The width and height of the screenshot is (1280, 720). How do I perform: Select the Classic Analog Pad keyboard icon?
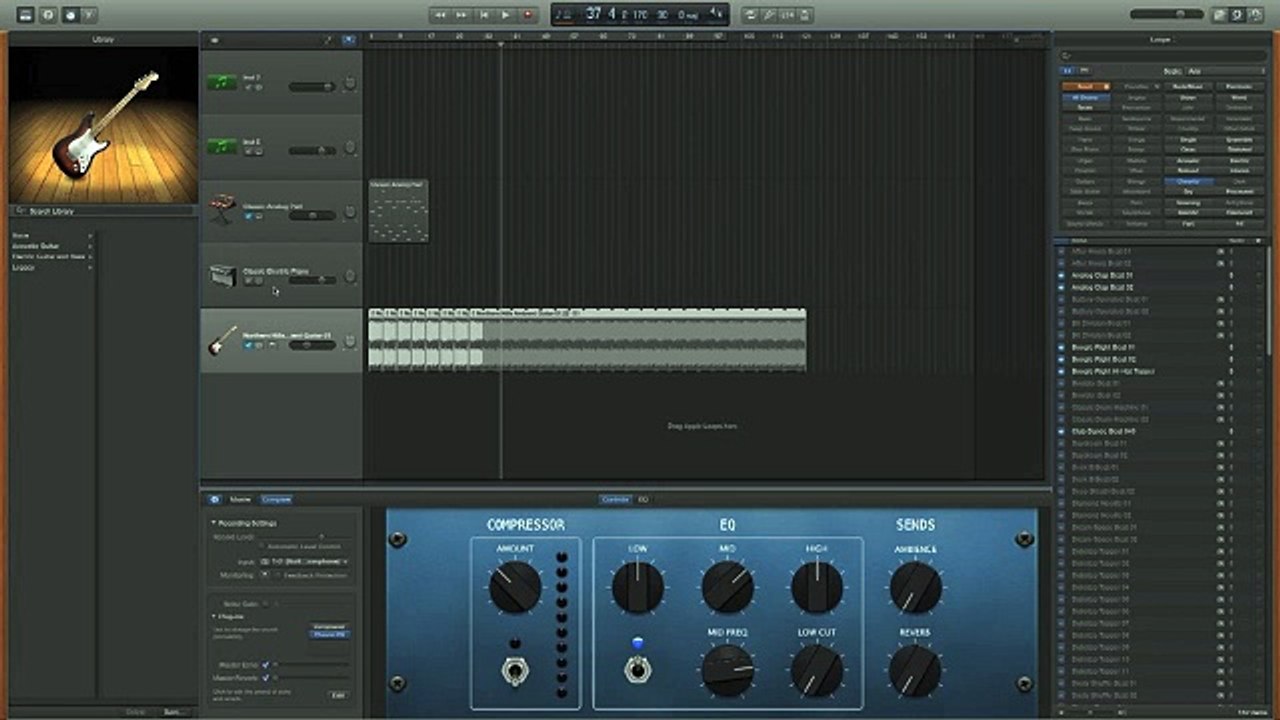pos(222,211)
